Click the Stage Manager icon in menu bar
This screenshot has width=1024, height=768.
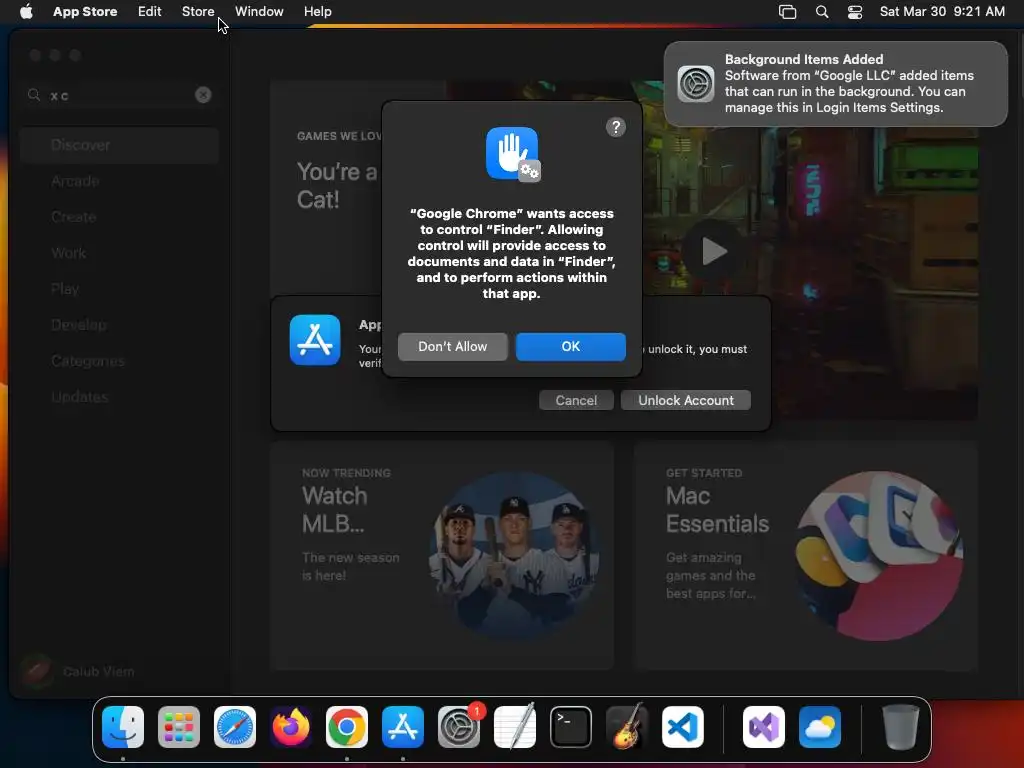[x=788, y=12]
